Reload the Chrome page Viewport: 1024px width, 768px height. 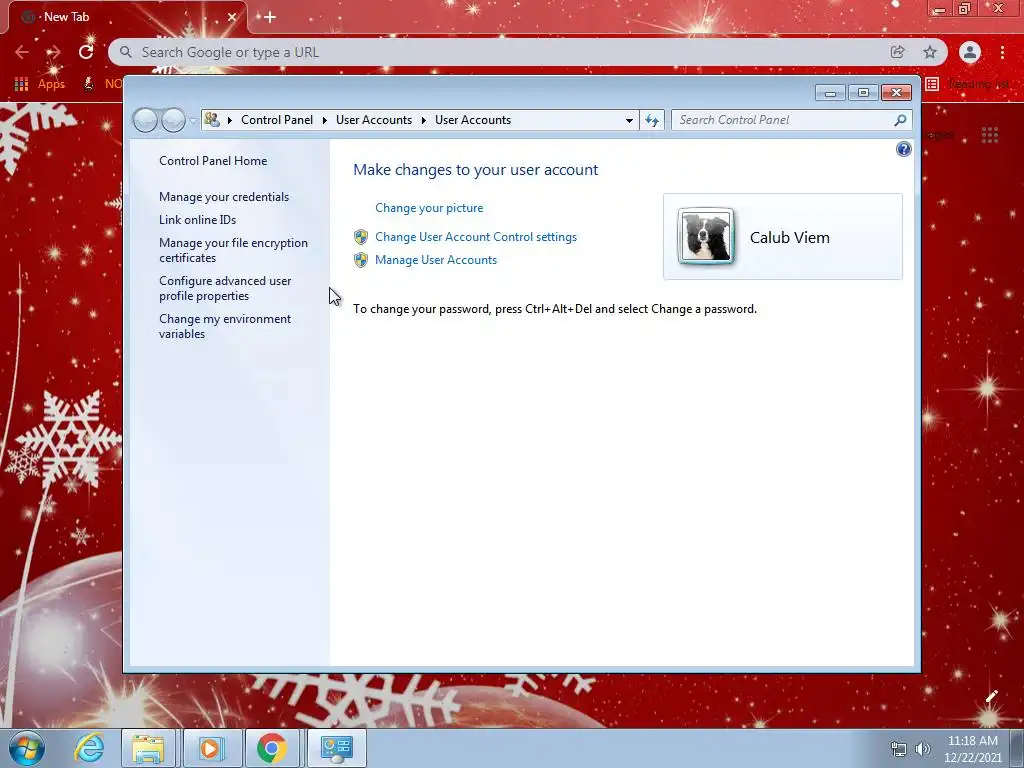[86, 52]
